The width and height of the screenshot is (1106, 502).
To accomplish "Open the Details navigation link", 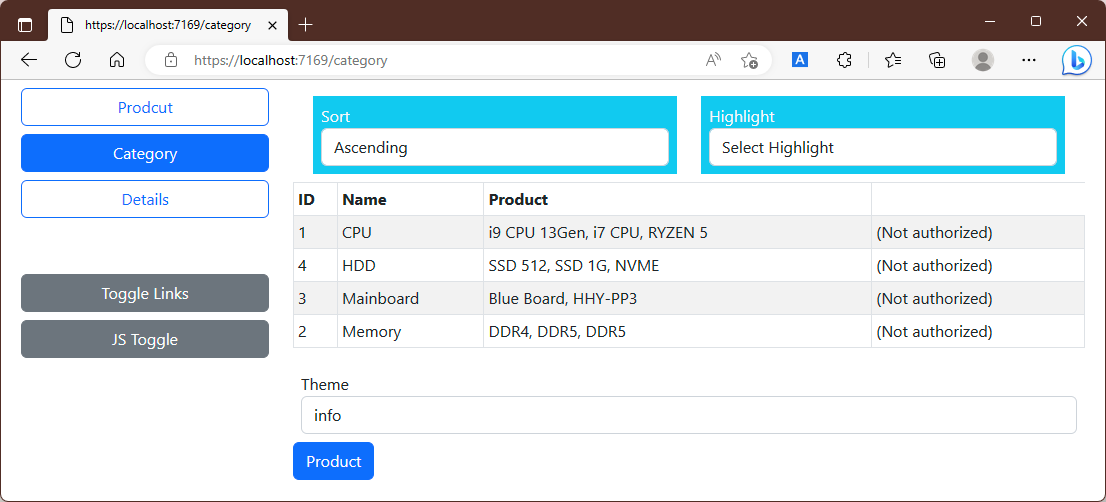I will pyautogui.click(x=145, y=199).
